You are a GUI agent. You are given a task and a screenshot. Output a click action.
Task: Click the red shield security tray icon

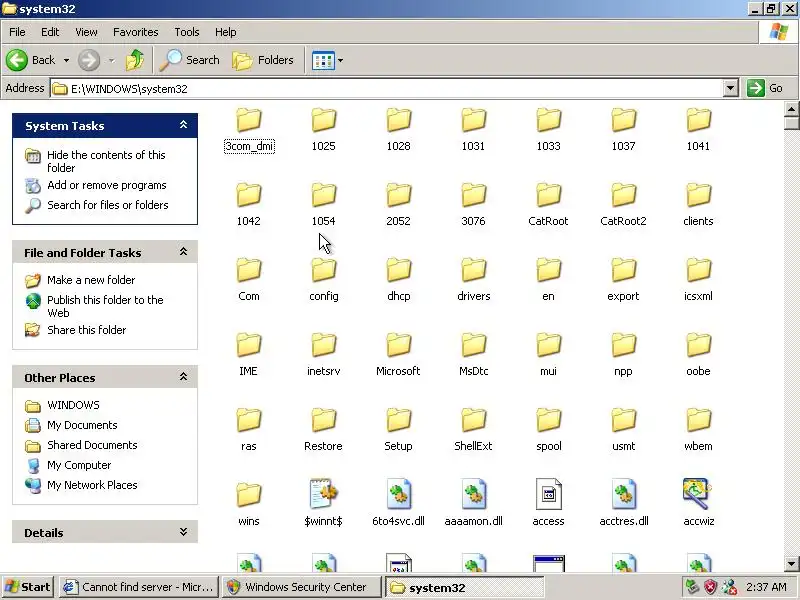(x=710, y=587)
